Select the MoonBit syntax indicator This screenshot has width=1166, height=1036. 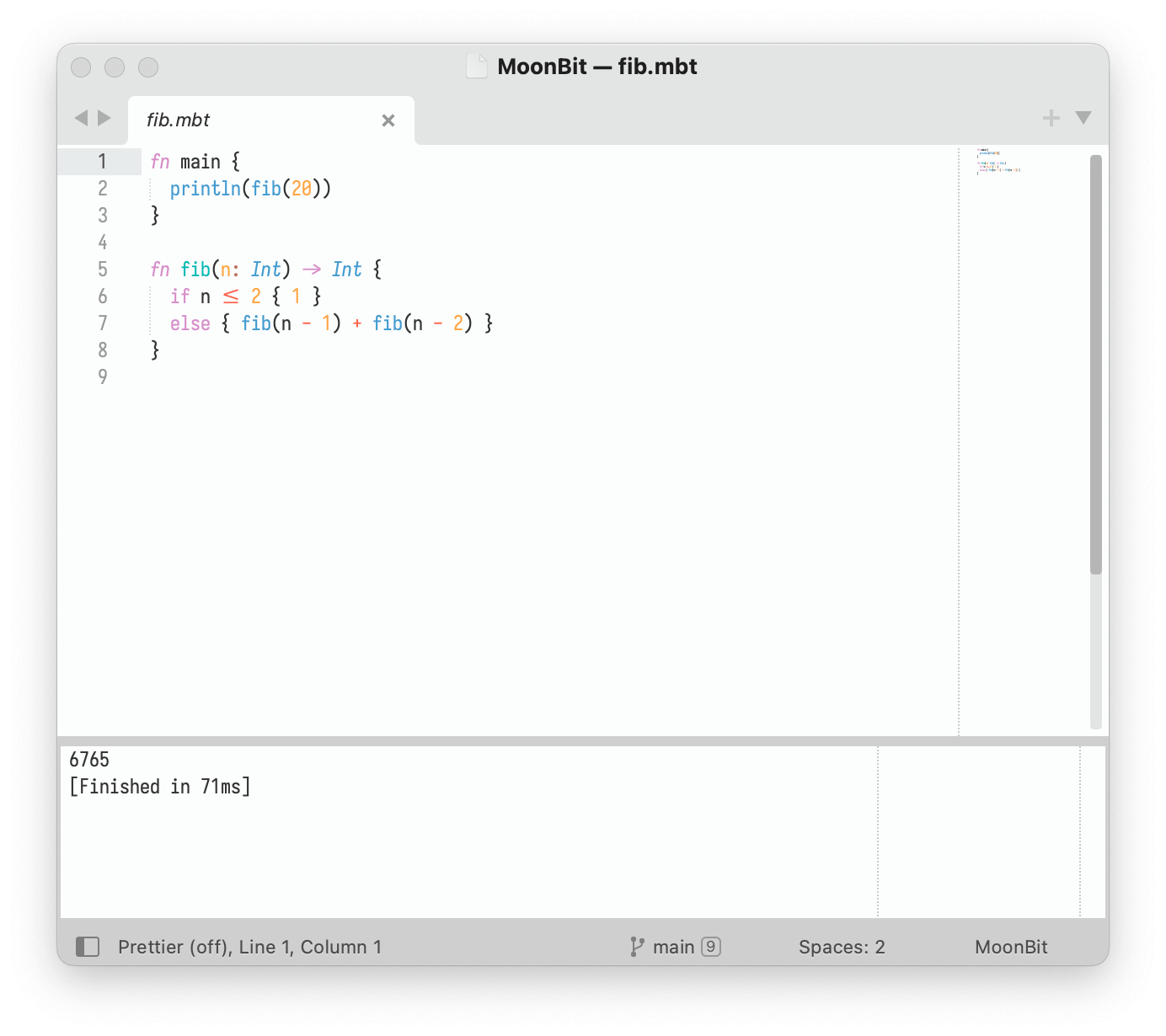1010,947
